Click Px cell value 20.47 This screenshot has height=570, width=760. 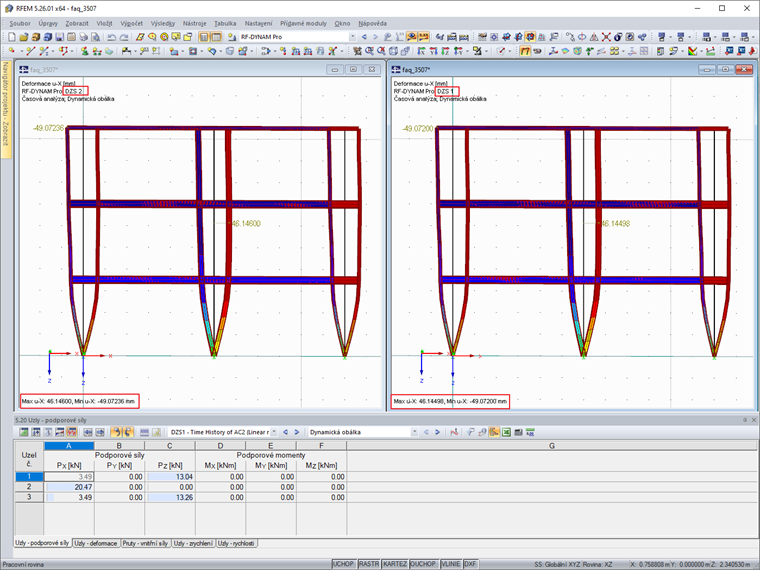click(x=69, y=487)
